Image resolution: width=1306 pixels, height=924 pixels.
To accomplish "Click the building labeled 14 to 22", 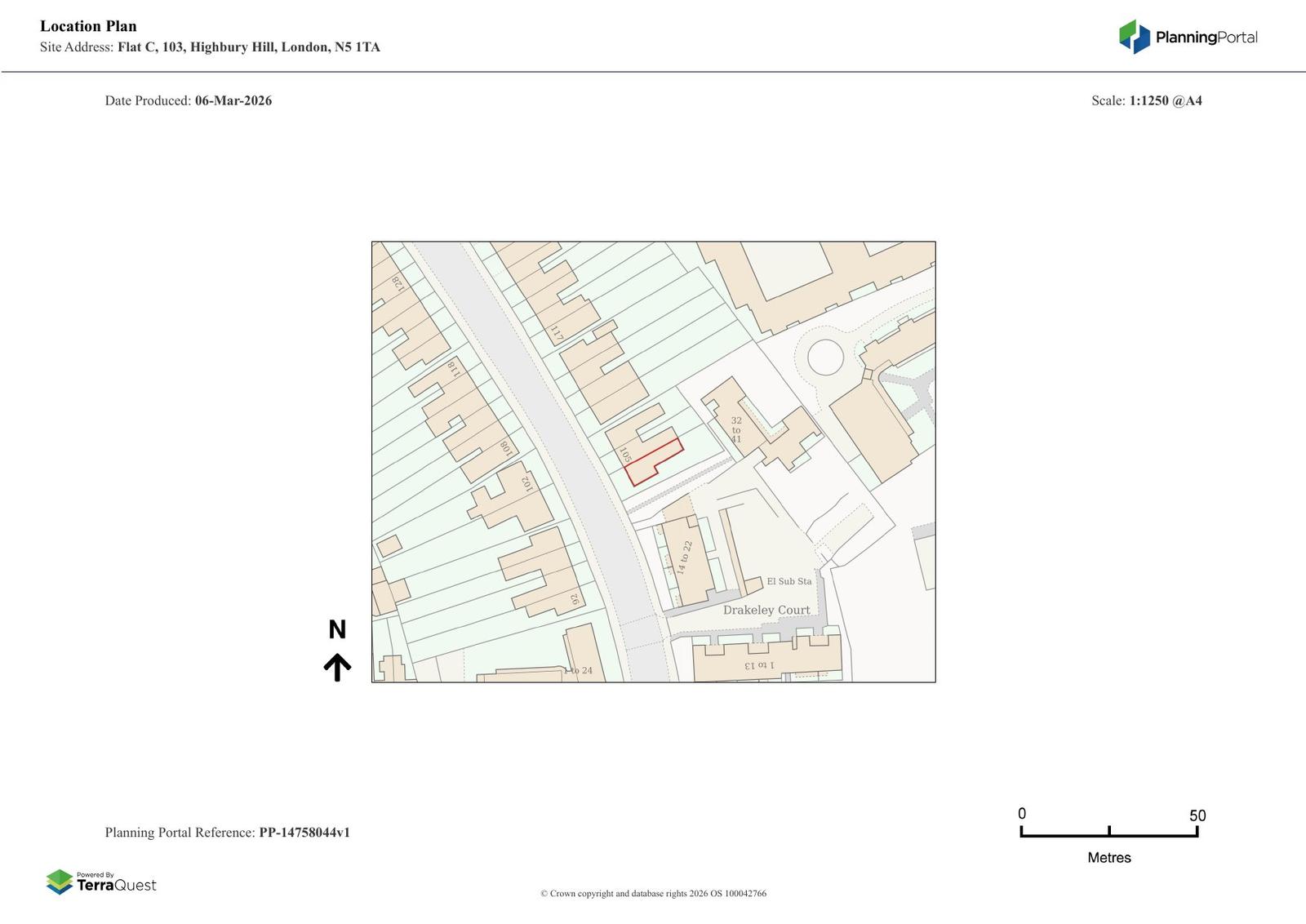I will tap(685, 558).
